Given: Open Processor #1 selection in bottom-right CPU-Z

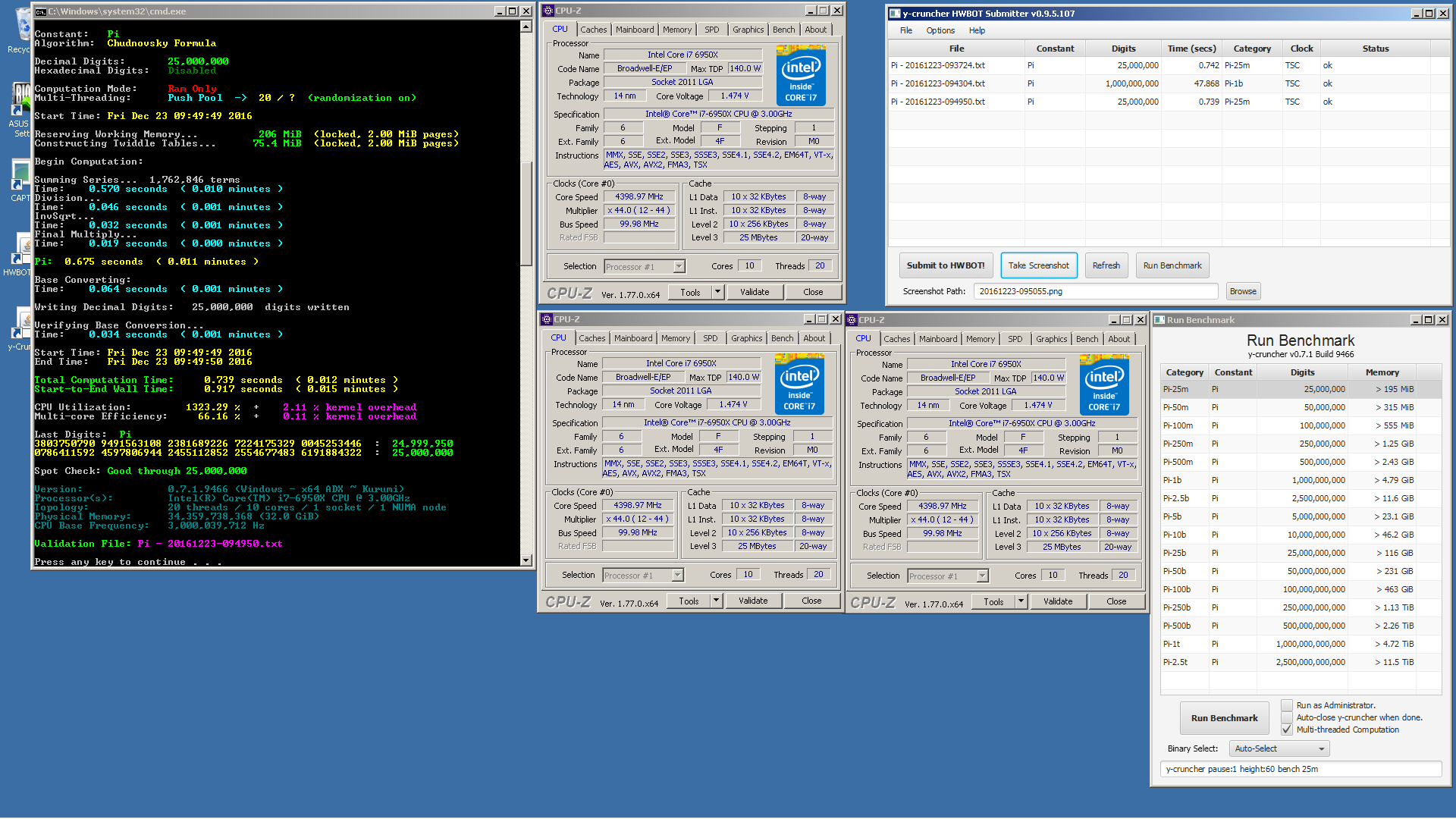Looking at the screenshot, I should tap(949, 576).
